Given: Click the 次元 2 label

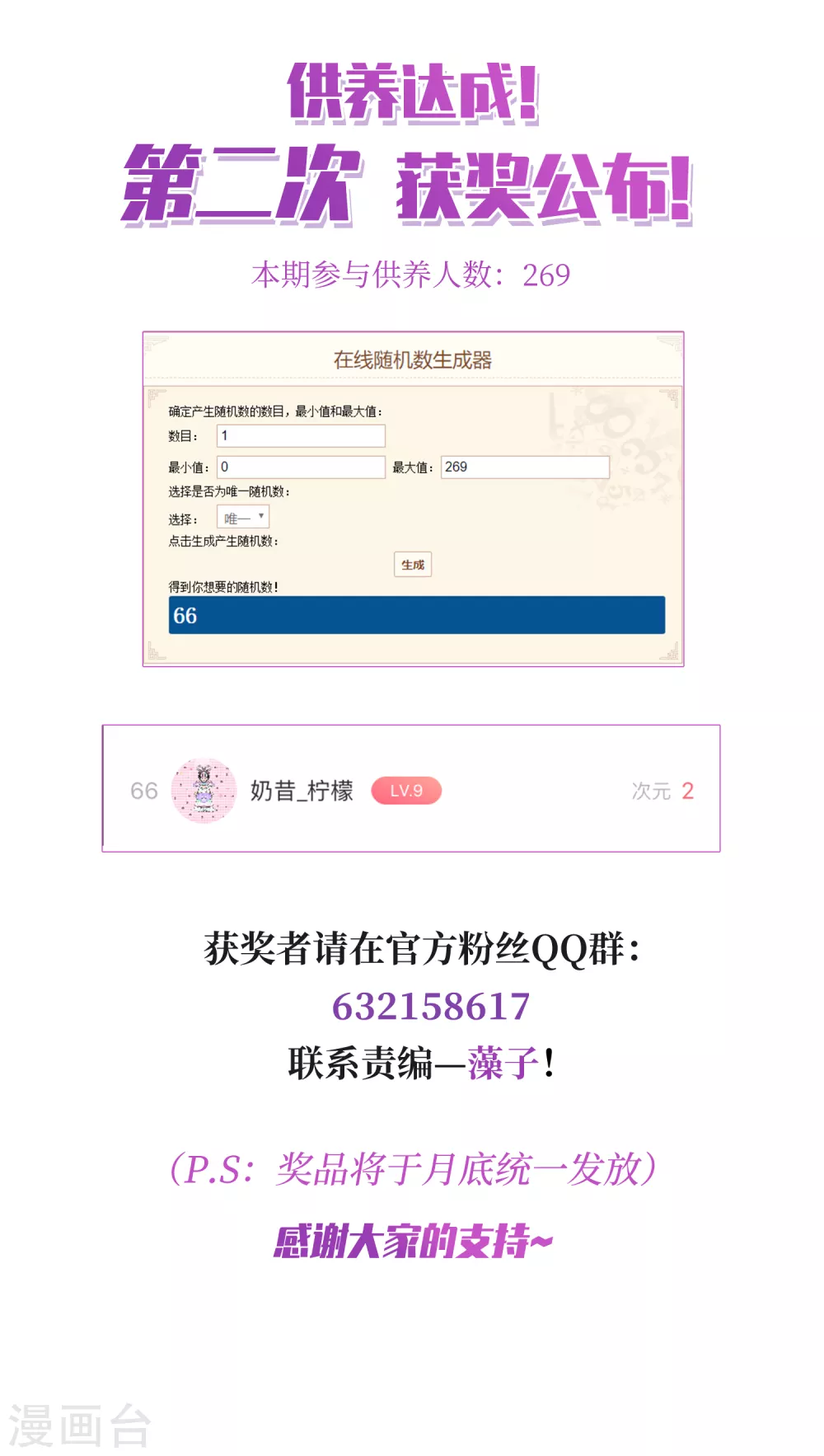Looking at the screenshot, I should (662, 791).
